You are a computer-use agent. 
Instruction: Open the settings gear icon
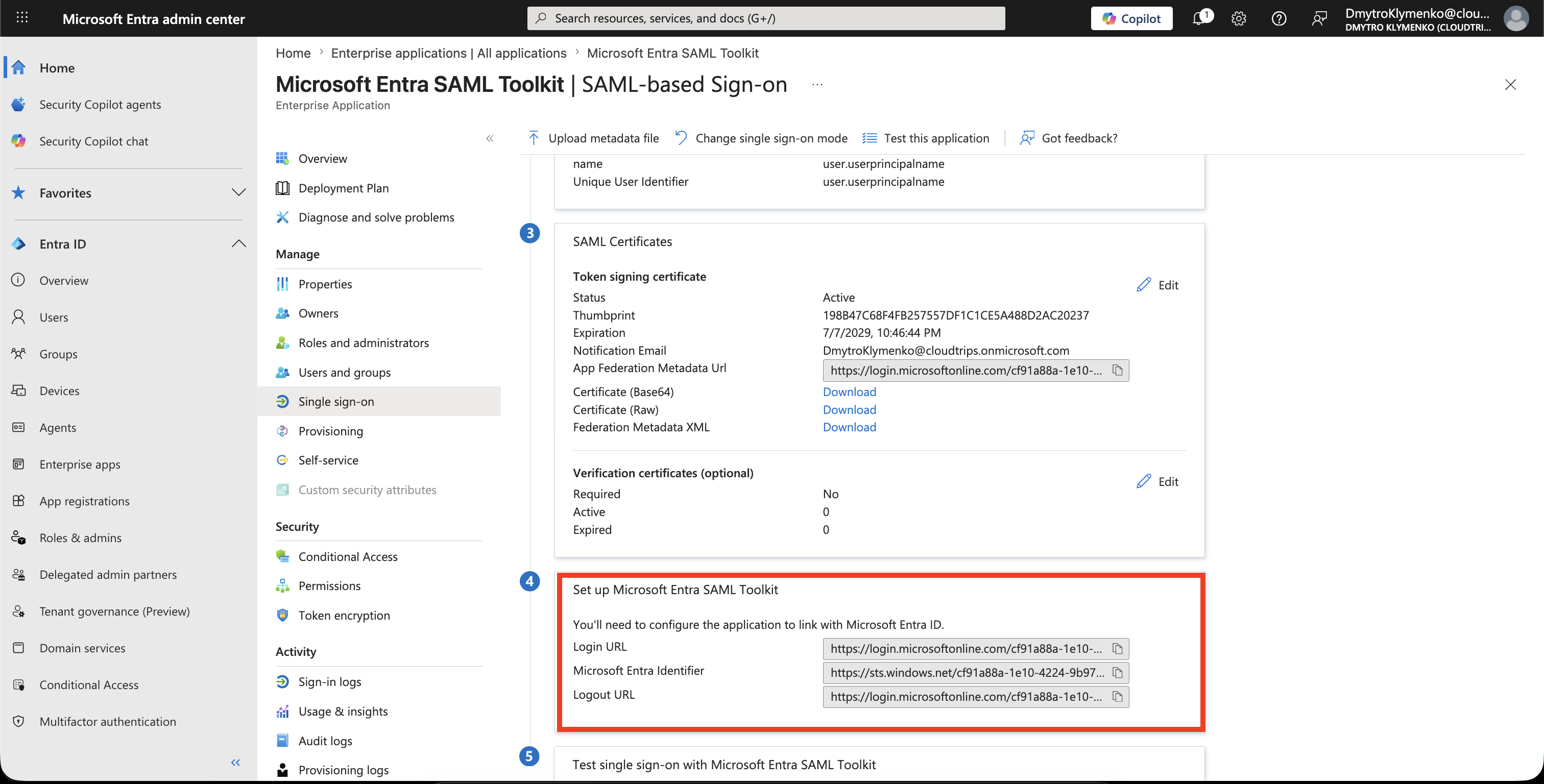(x=1239, y=18)
